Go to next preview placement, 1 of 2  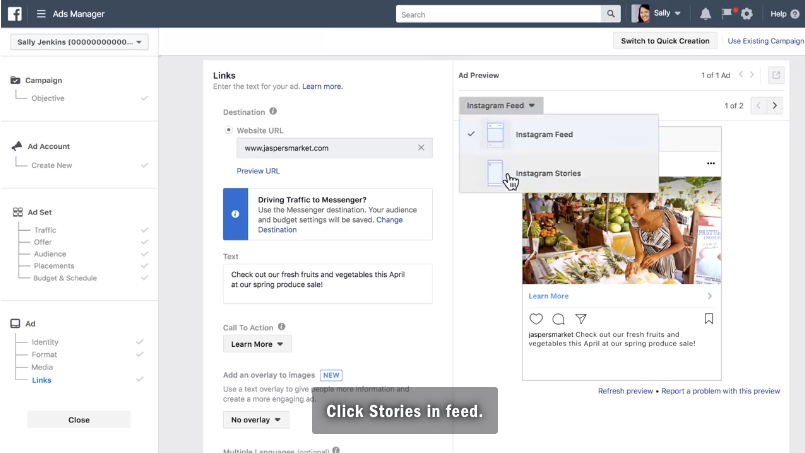[775, 105]
